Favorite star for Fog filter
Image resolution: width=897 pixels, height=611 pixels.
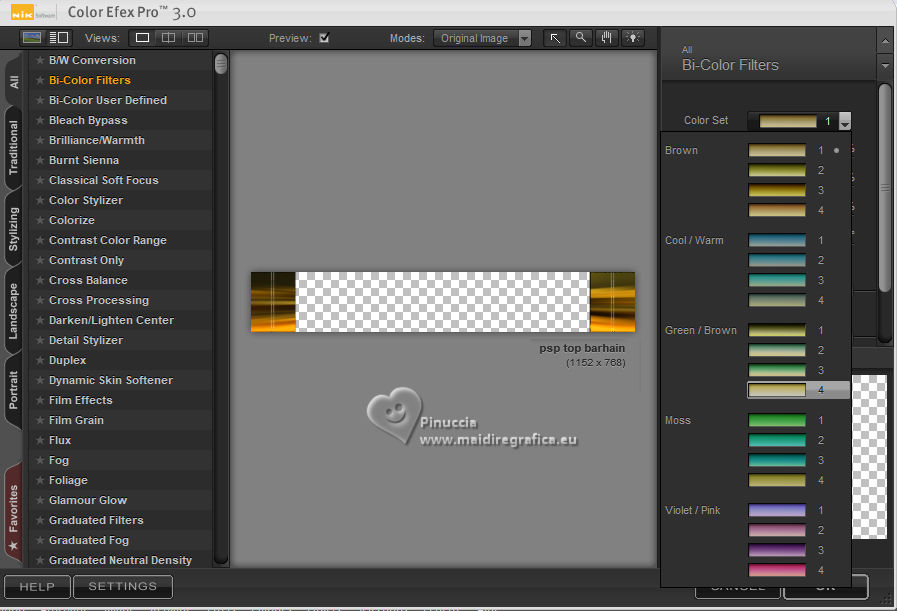click(40, 460)
